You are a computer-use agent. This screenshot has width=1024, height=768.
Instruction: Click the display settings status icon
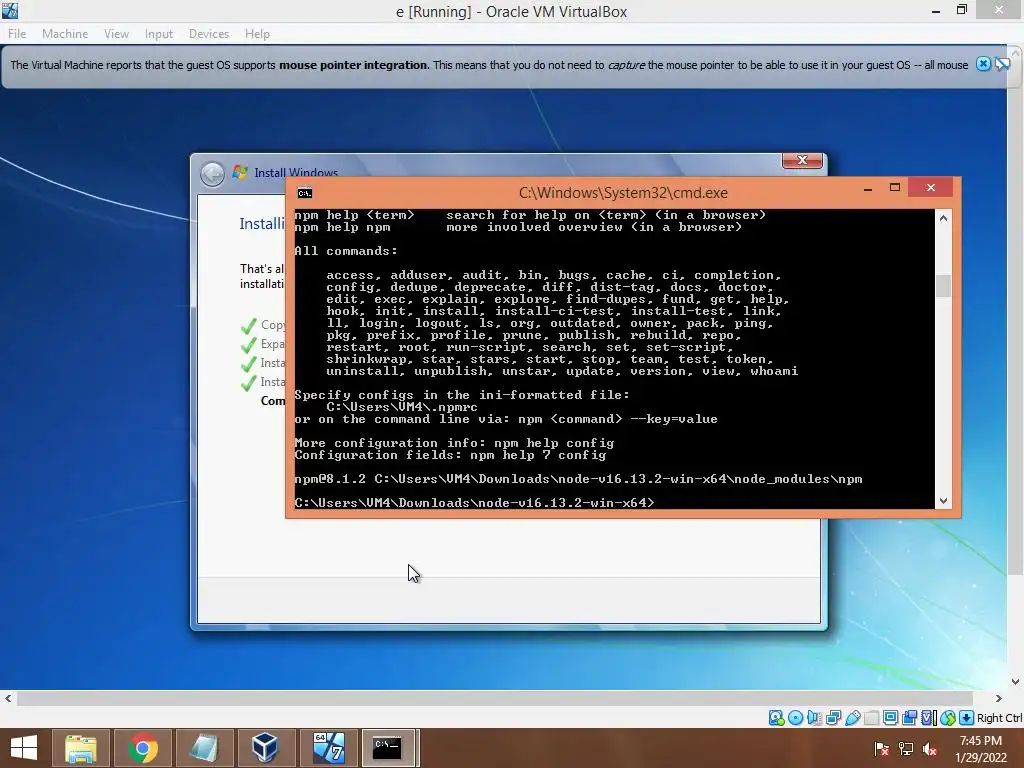890,718
